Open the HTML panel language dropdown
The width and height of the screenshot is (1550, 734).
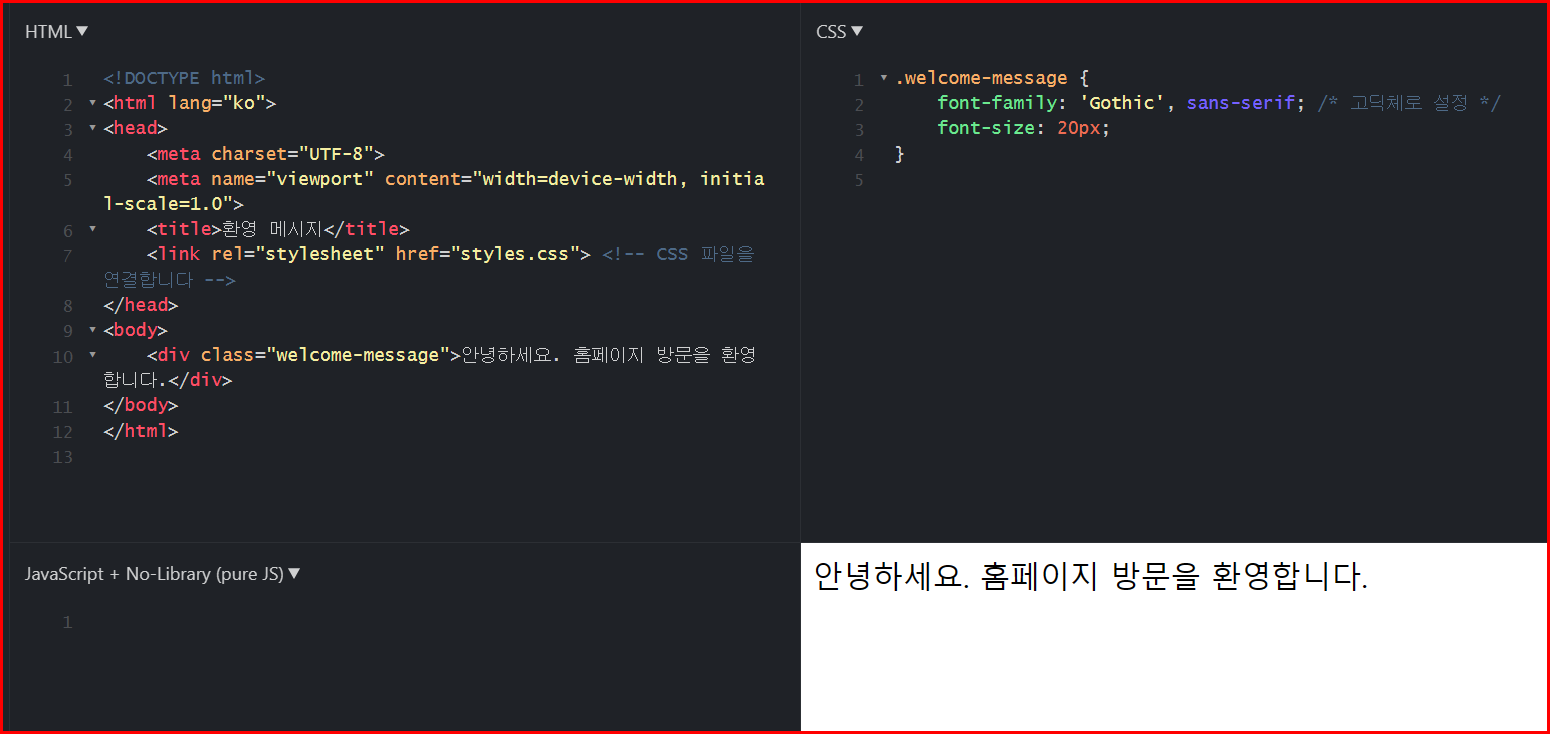(56, 32)
